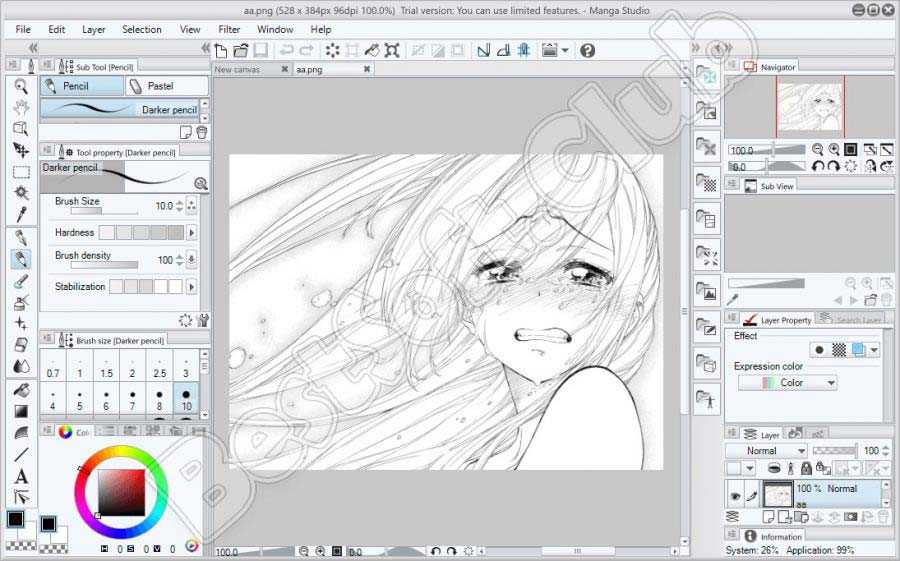Pick the Eyedropper tool
Screen dimensions: 900x561
coord(20,214)
